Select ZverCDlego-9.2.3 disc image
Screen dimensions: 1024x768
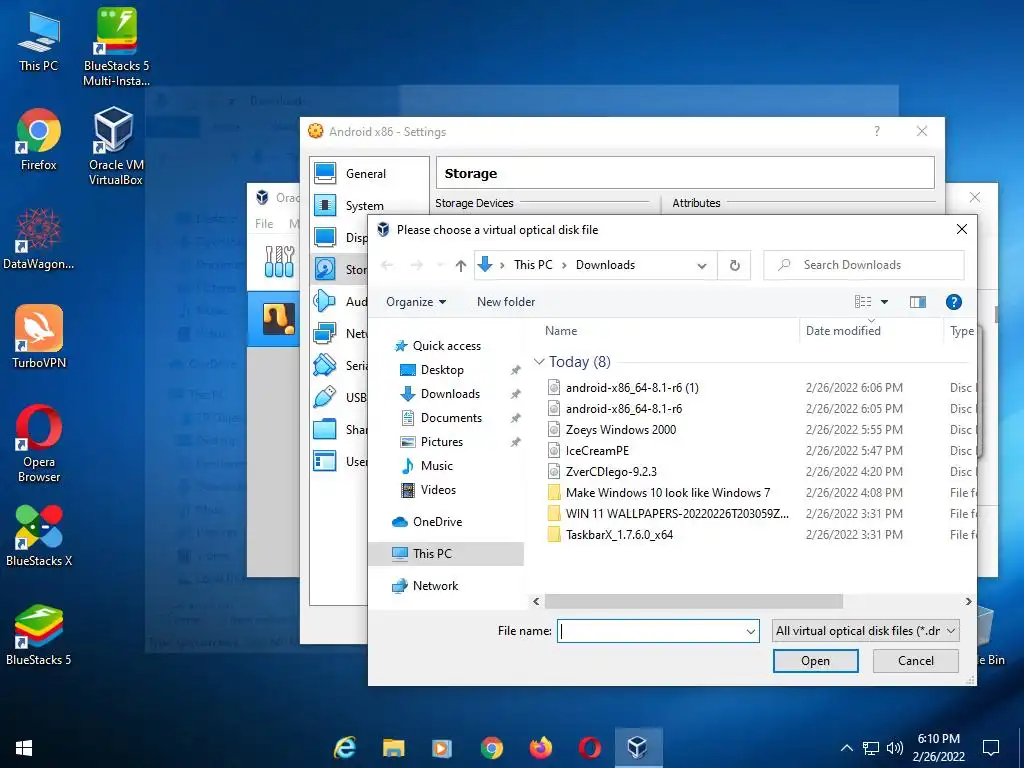[x=611, y=472]
